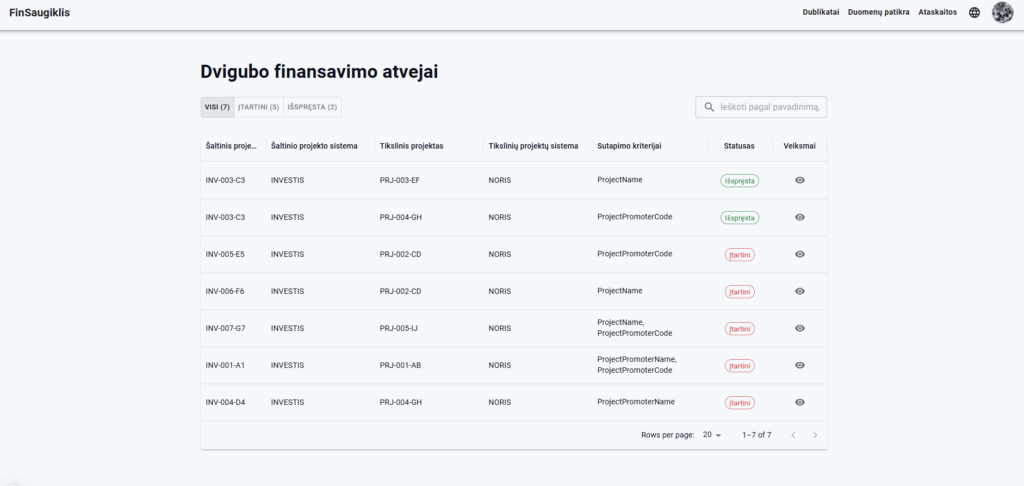
Task: Expand the rows per page dropdown
Action: point(712,435)
